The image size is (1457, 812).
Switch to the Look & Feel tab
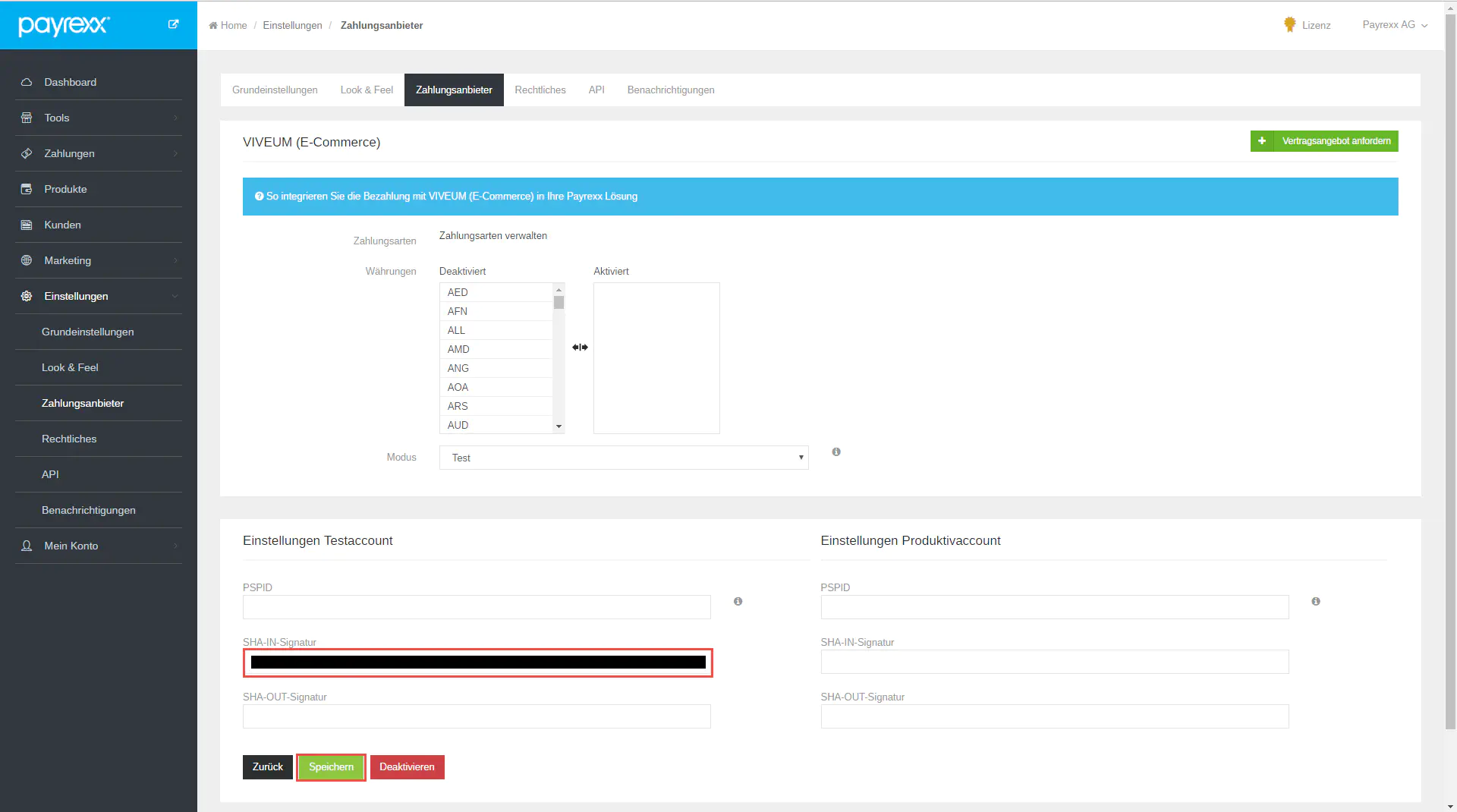(367, 90)
